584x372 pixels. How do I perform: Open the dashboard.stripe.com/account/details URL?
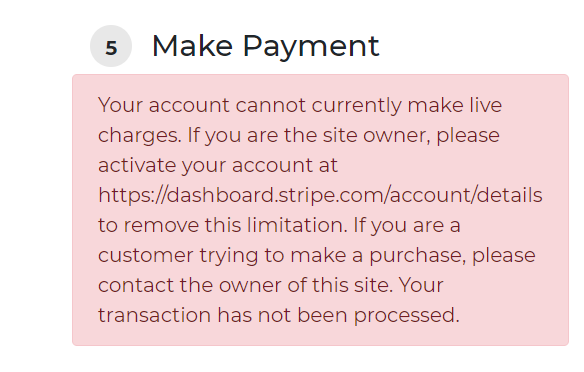(320, 195)
